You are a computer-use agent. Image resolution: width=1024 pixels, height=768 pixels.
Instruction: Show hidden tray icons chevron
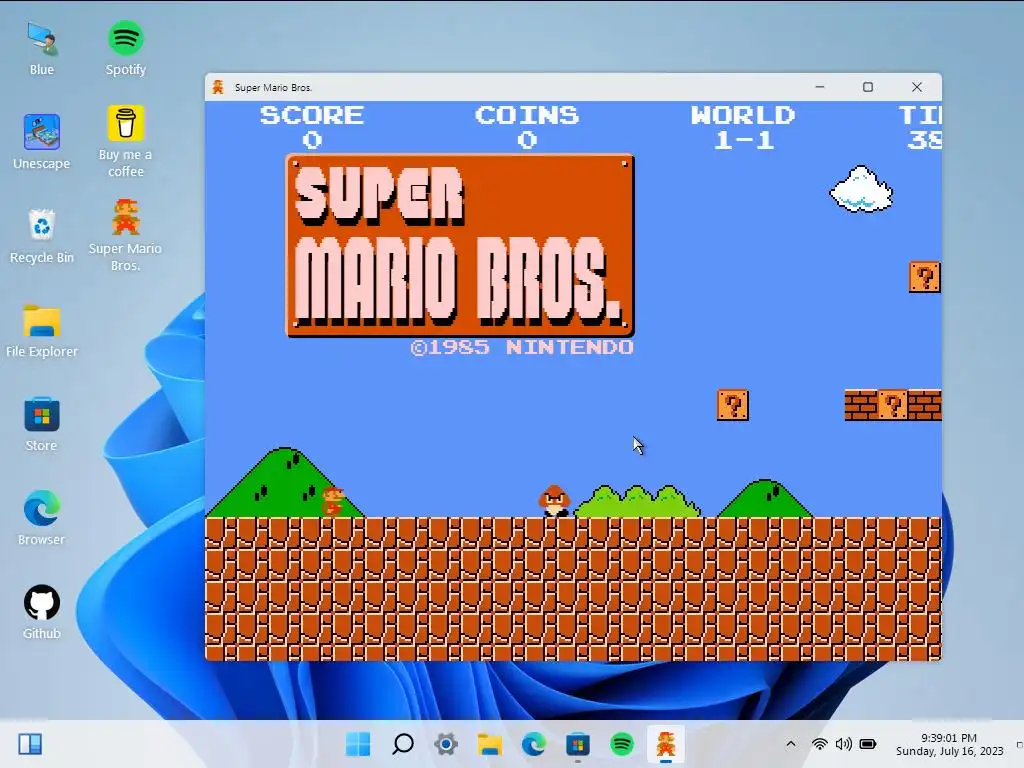click(790, 744)
